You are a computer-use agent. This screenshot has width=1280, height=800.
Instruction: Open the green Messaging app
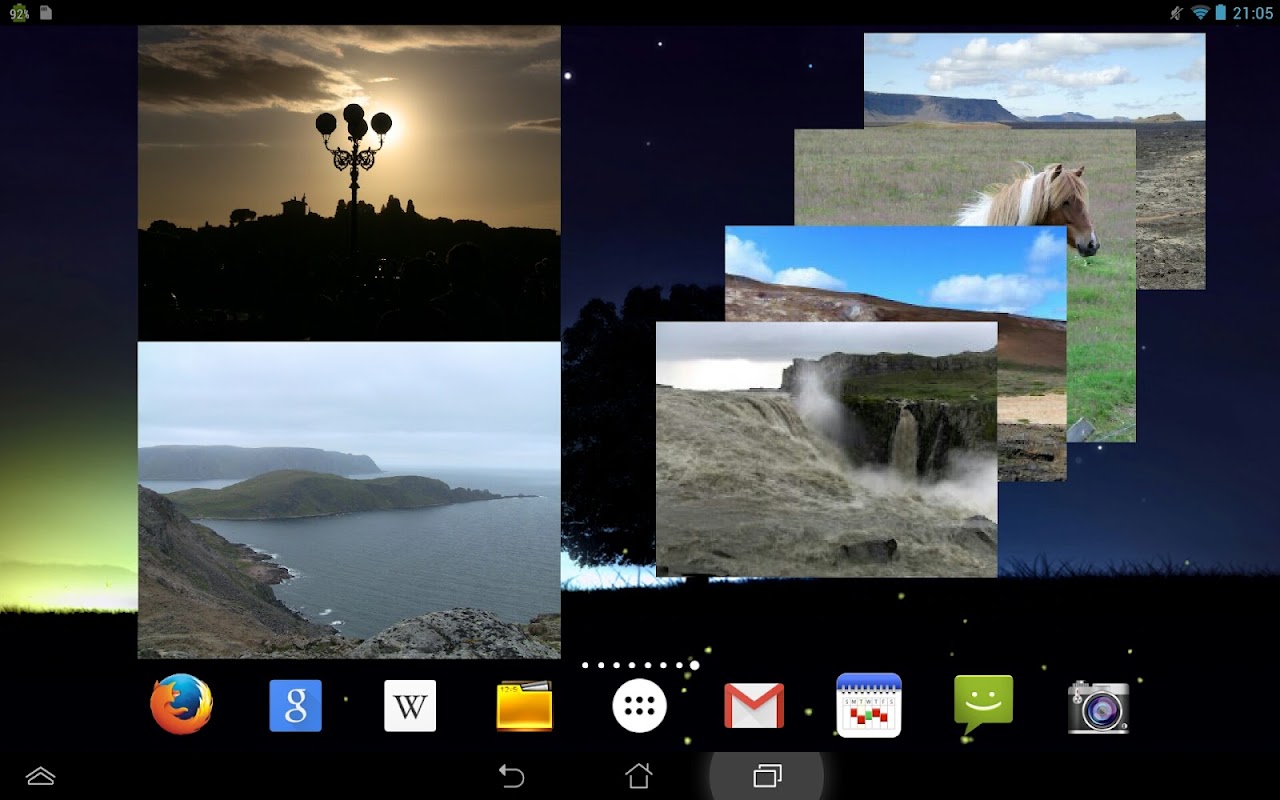pyautogui.click(x=983, y=705)
